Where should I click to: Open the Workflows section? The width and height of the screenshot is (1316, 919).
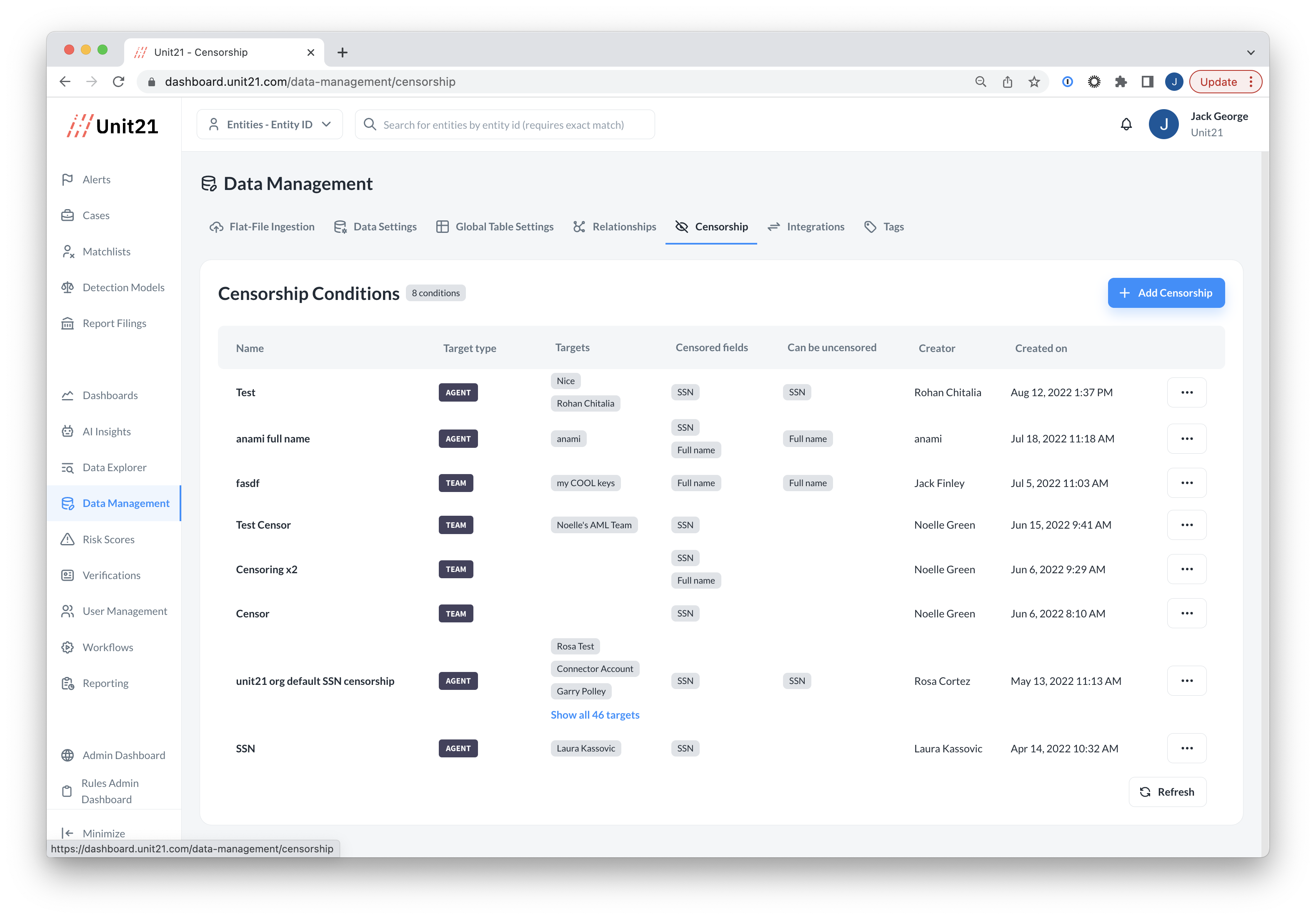click(x=107, y=647)
